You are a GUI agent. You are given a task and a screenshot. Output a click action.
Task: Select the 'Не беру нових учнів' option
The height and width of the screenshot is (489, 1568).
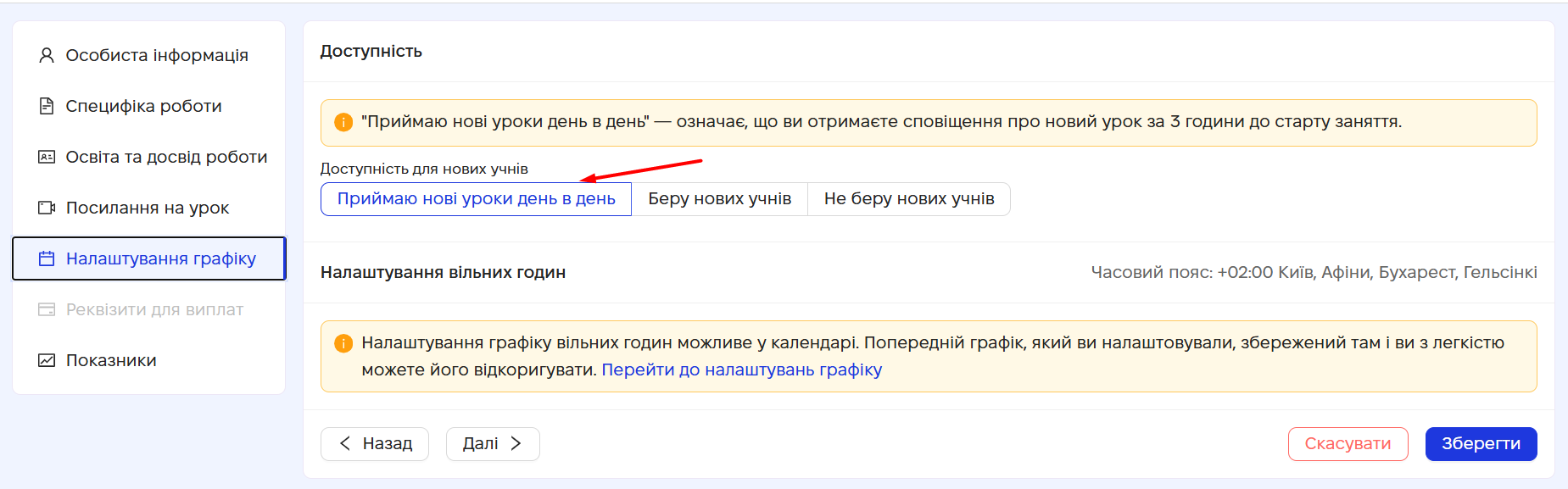tap(908, 199)
